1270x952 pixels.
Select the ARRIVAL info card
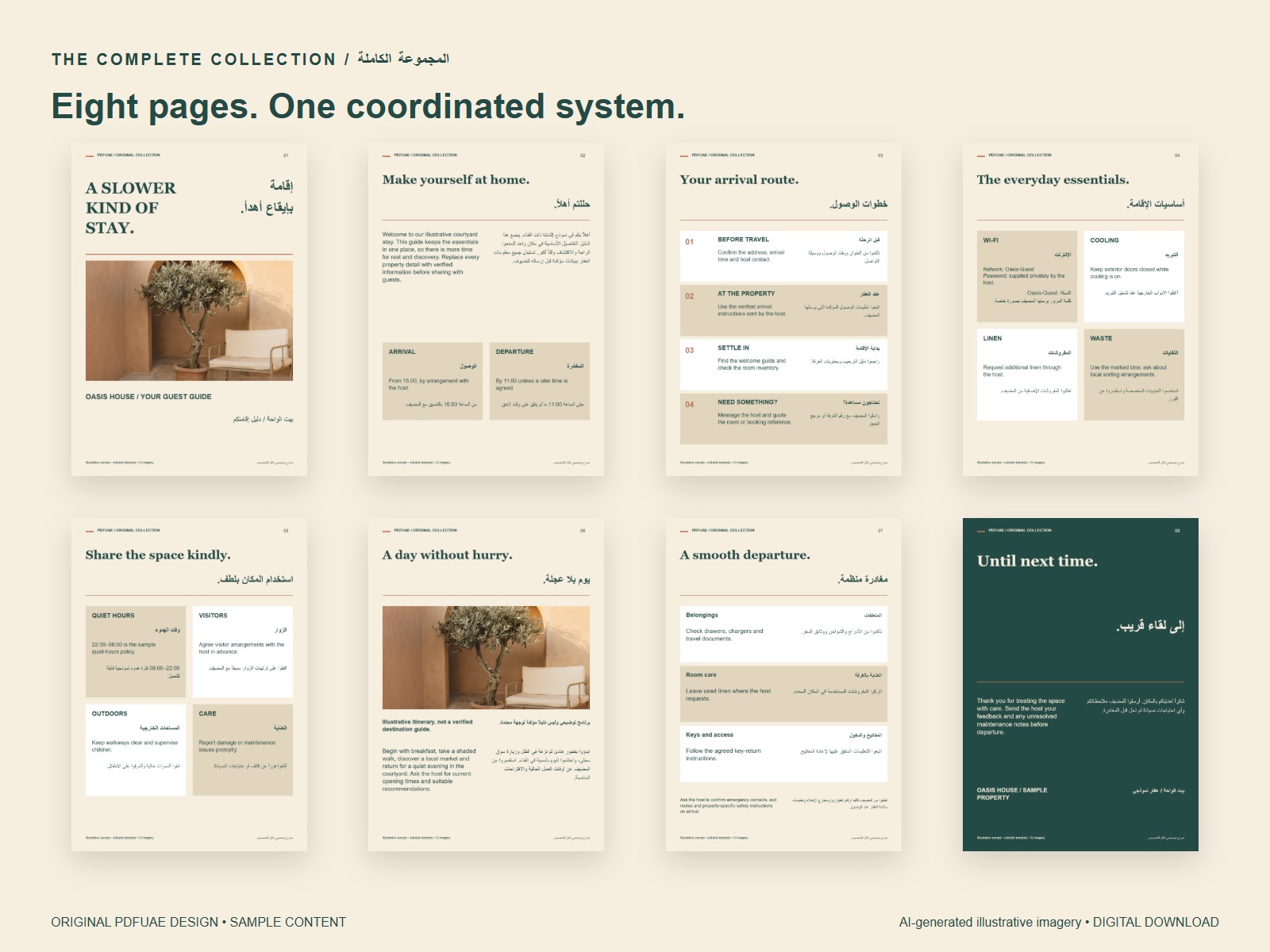pos(433,381)
